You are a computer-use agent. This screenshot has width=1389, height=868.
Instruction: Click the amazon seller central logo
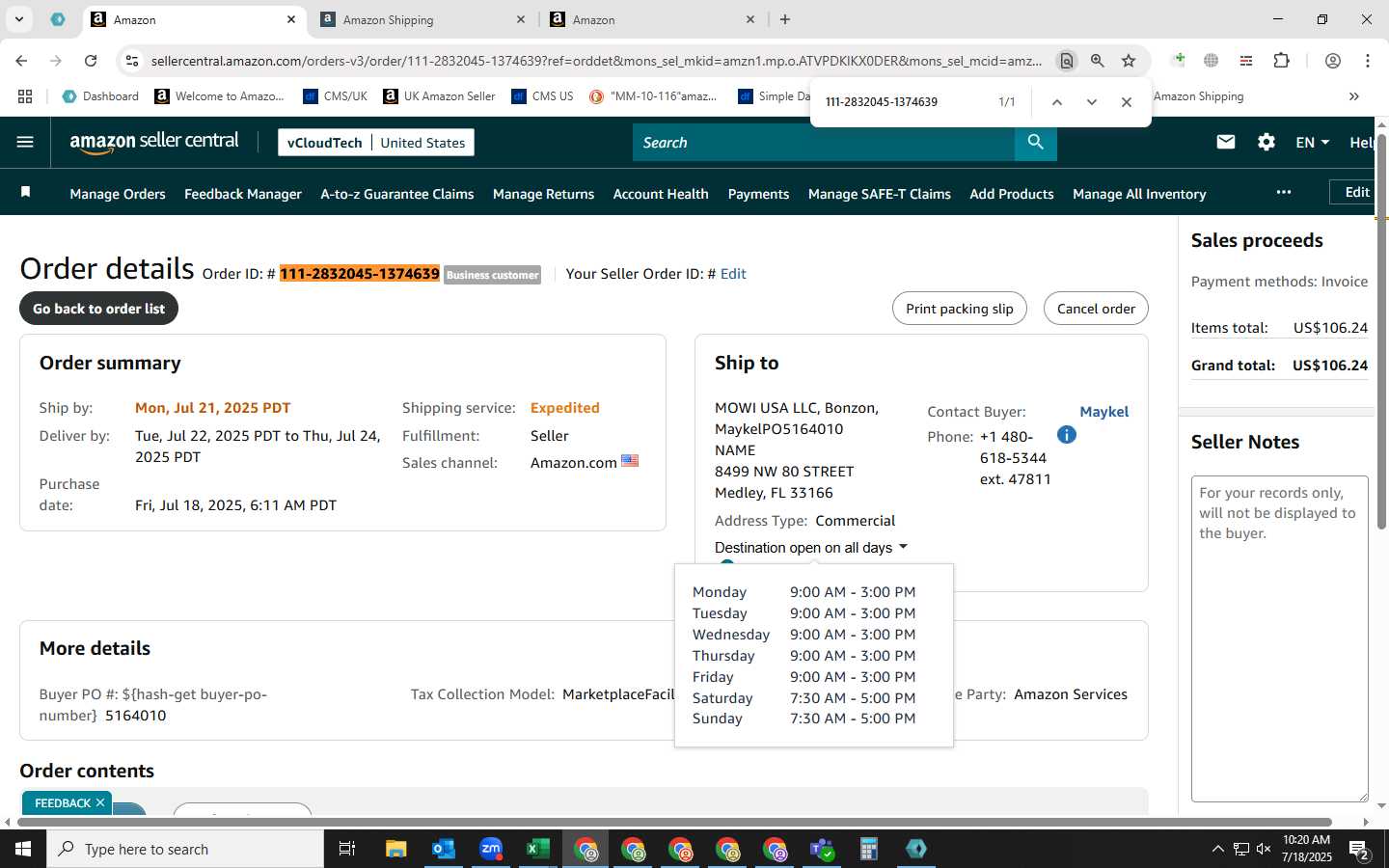click(154, 142)
